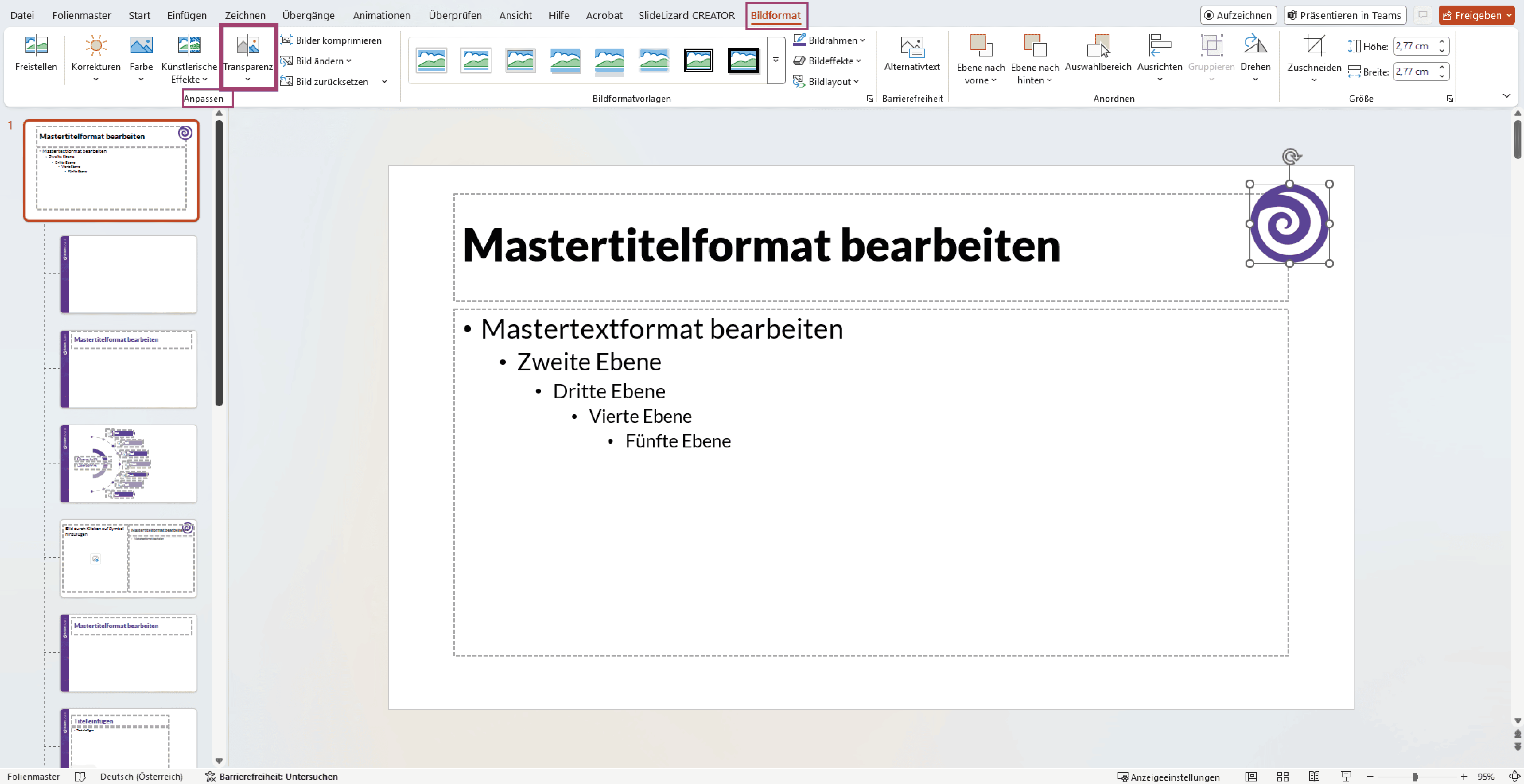Open the Ausrichten align options
Screen dimensions: 1524x784
[1160, 58]
